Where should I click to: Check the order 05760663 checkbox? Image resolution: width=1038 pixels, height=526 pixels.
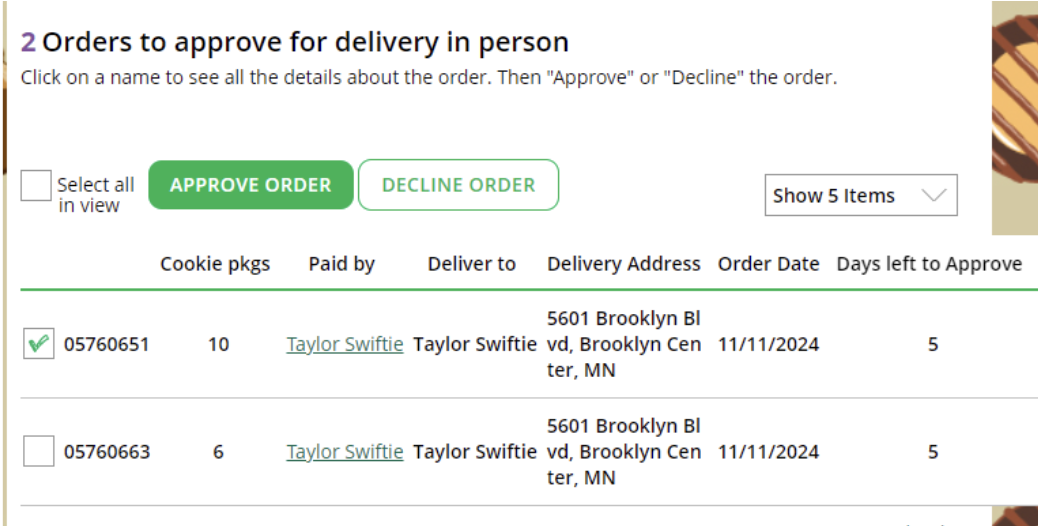38,451
